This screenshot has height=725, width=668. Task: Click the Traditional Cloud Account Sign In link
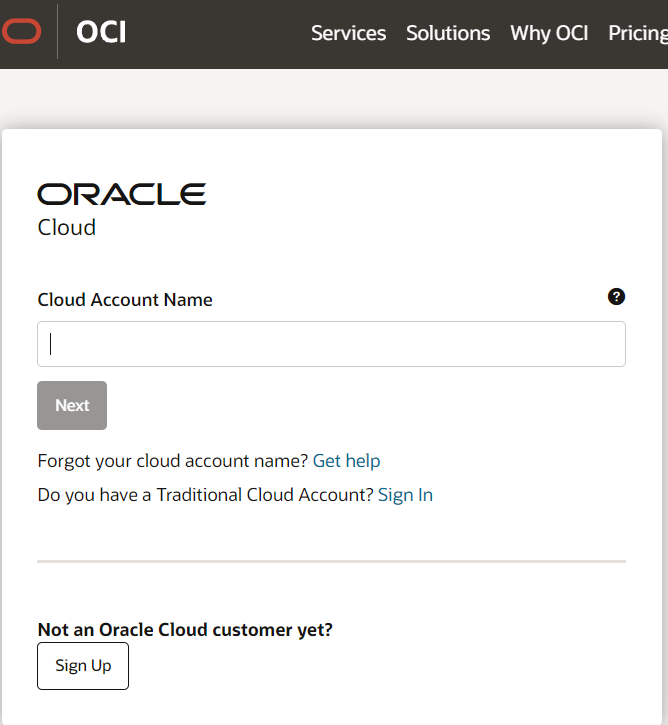tap(405, 495)
